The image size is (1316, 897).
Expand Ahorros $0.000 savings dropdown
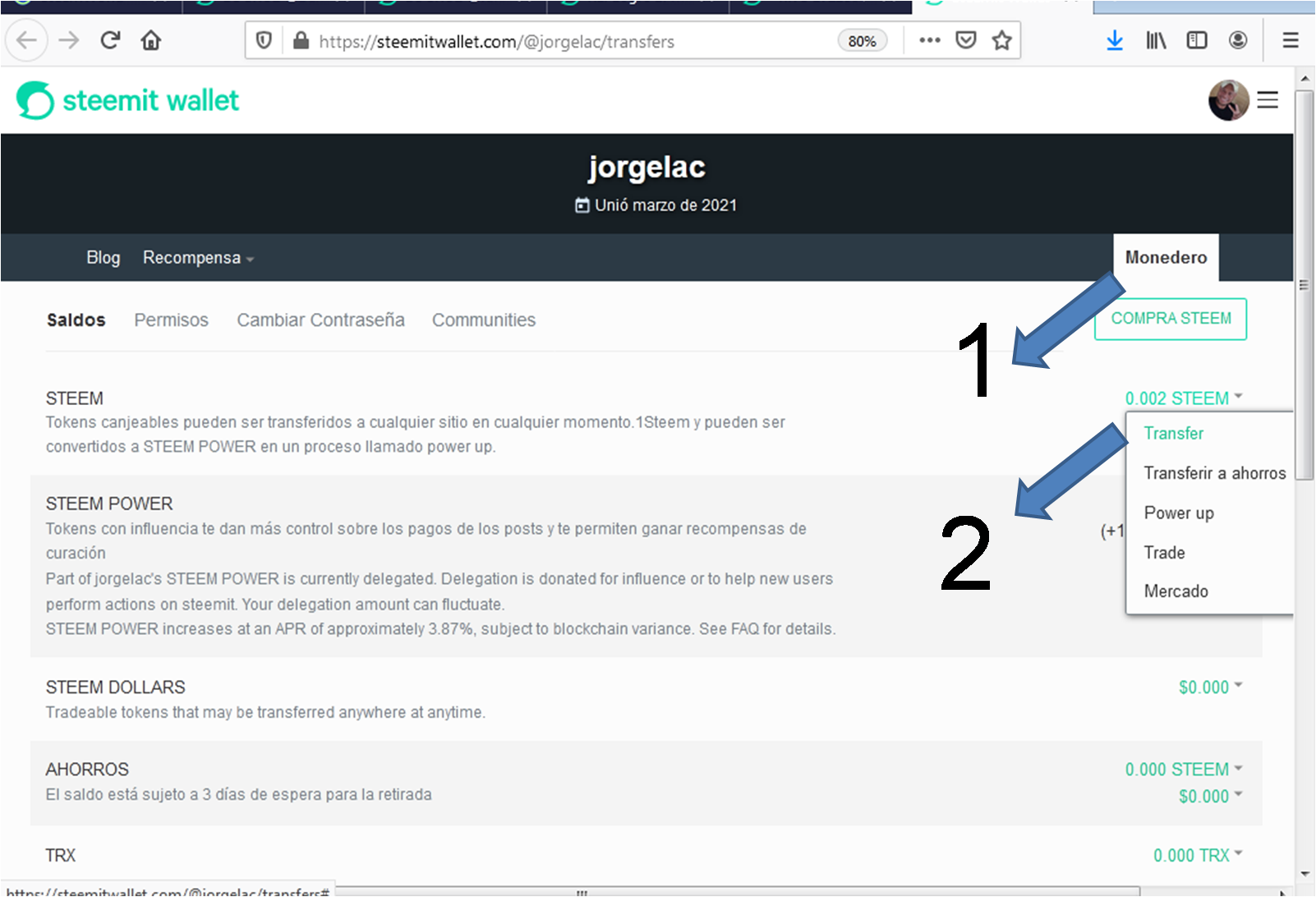(x=1210, y=797)
